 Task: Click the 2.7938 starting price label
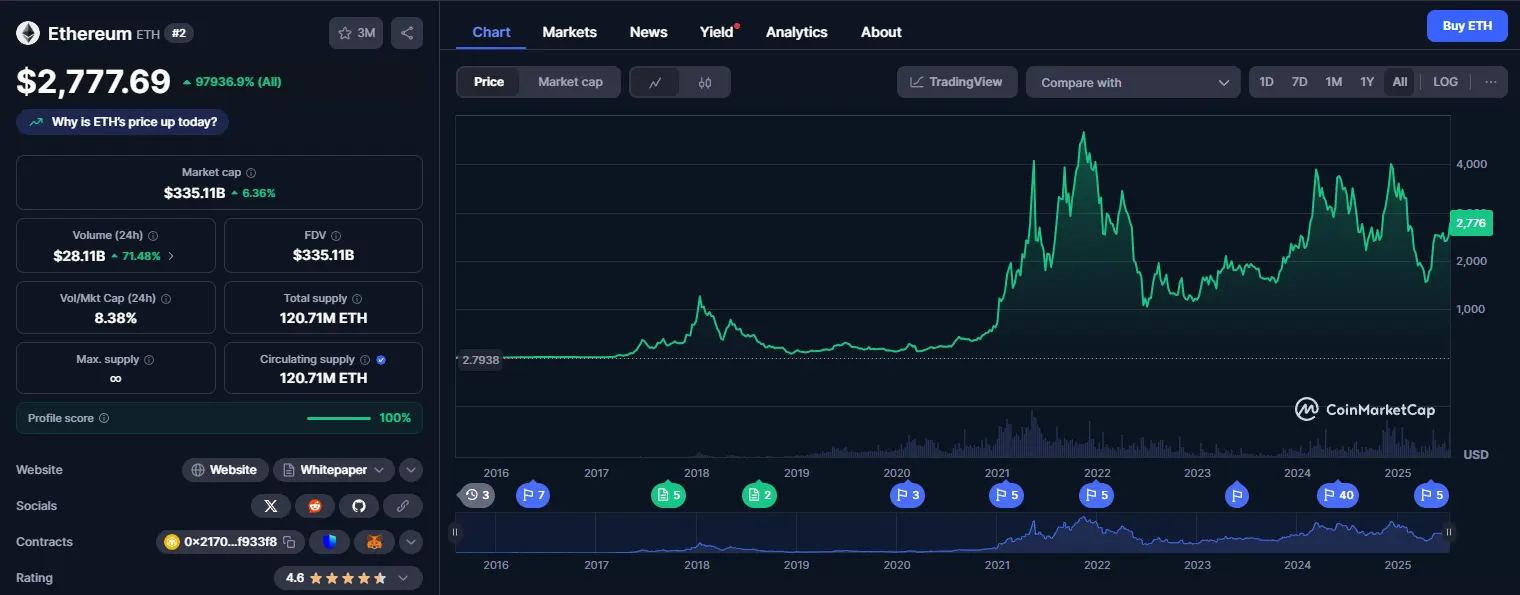(x=479, y=359)
